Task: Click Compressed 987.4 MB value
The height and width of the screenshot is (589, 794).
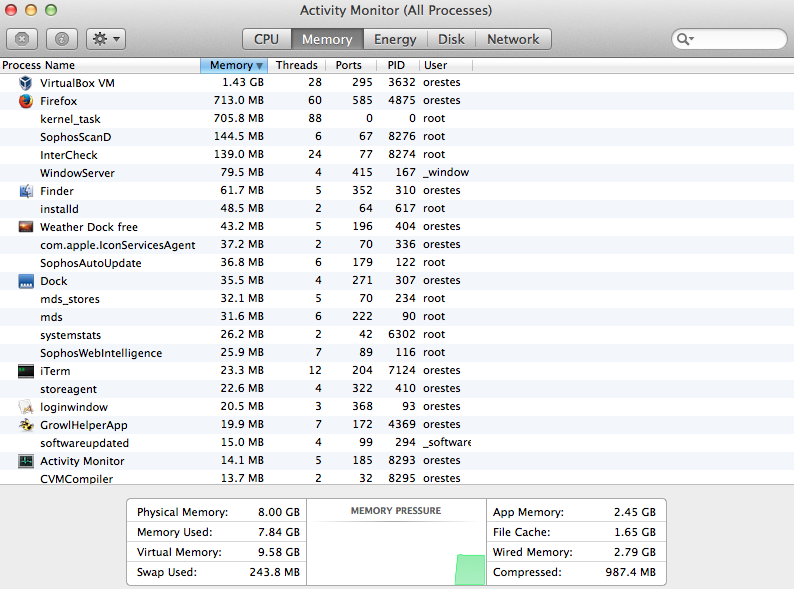Action: pyautogui.click(x=630, y=572)
